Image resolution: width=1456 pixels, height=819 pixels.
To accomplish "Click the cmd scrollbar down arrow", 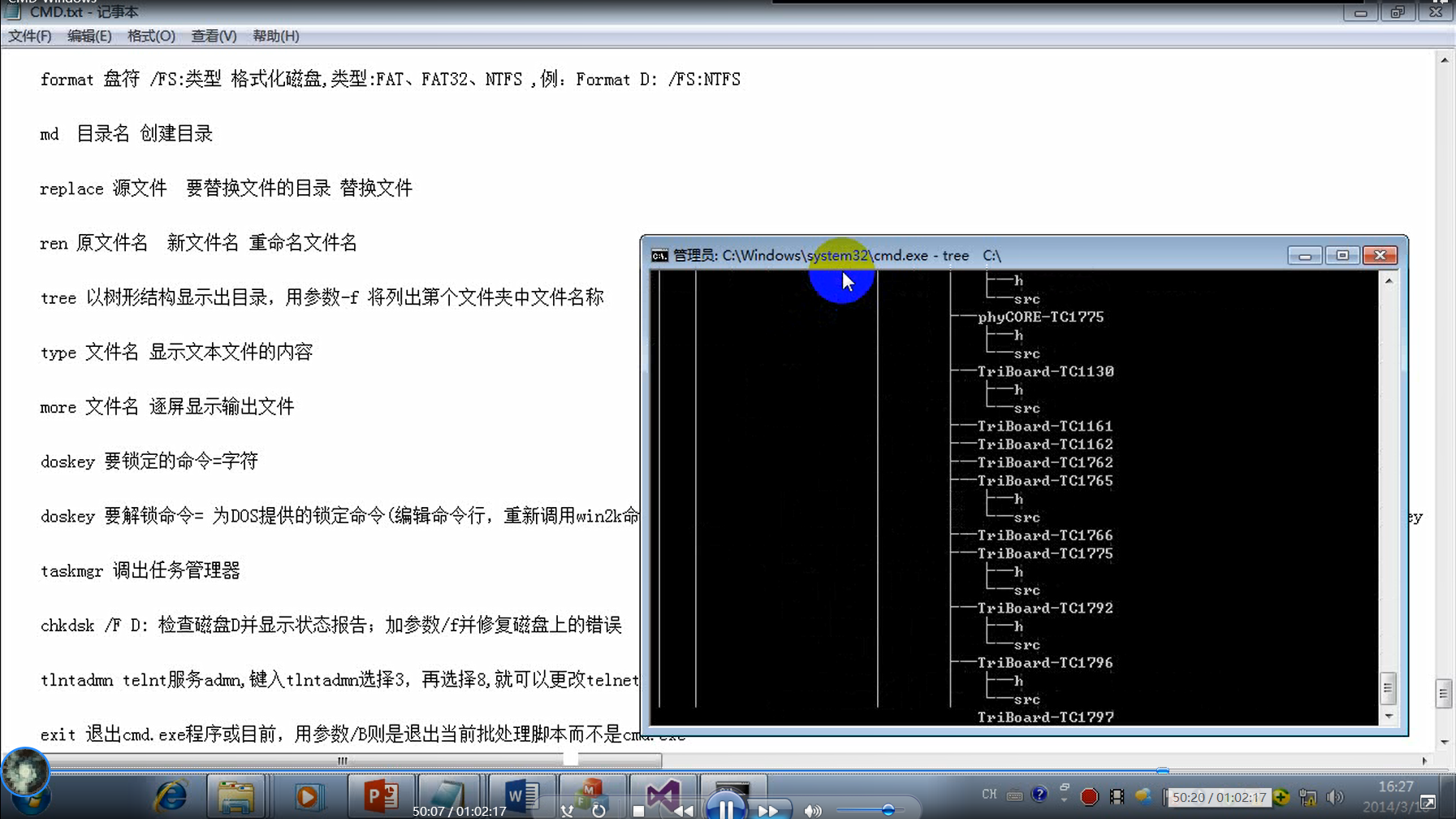I will click(1389, 717).
